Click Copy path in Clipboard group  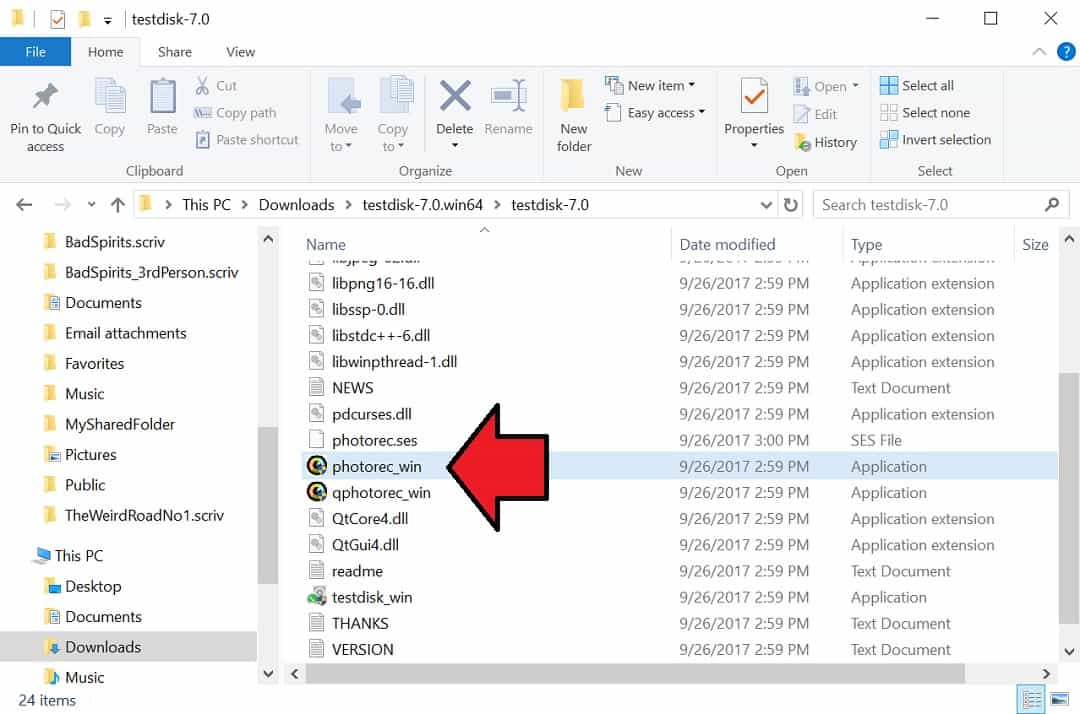point(235,112)
